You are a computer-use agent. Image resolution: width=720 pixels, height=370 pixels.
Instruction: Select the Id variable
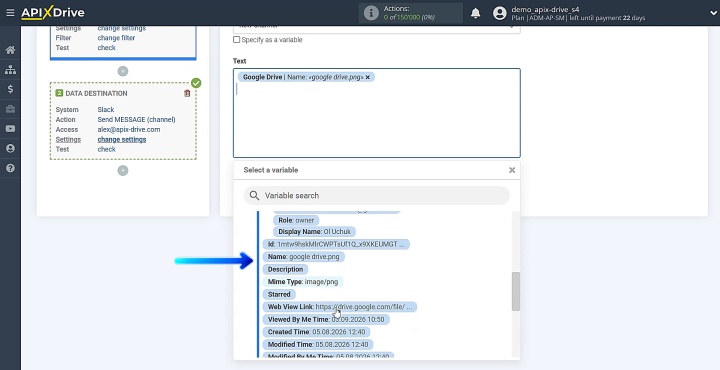pyautogui.click(x=336, y=244)
